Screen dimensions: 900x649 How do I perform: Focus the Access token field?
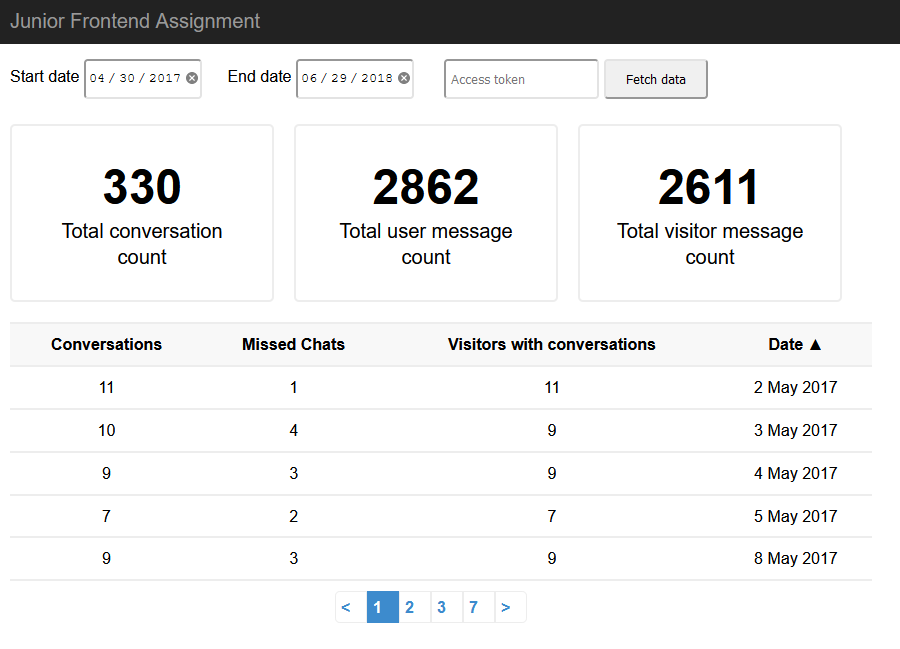tap(521, 79)
